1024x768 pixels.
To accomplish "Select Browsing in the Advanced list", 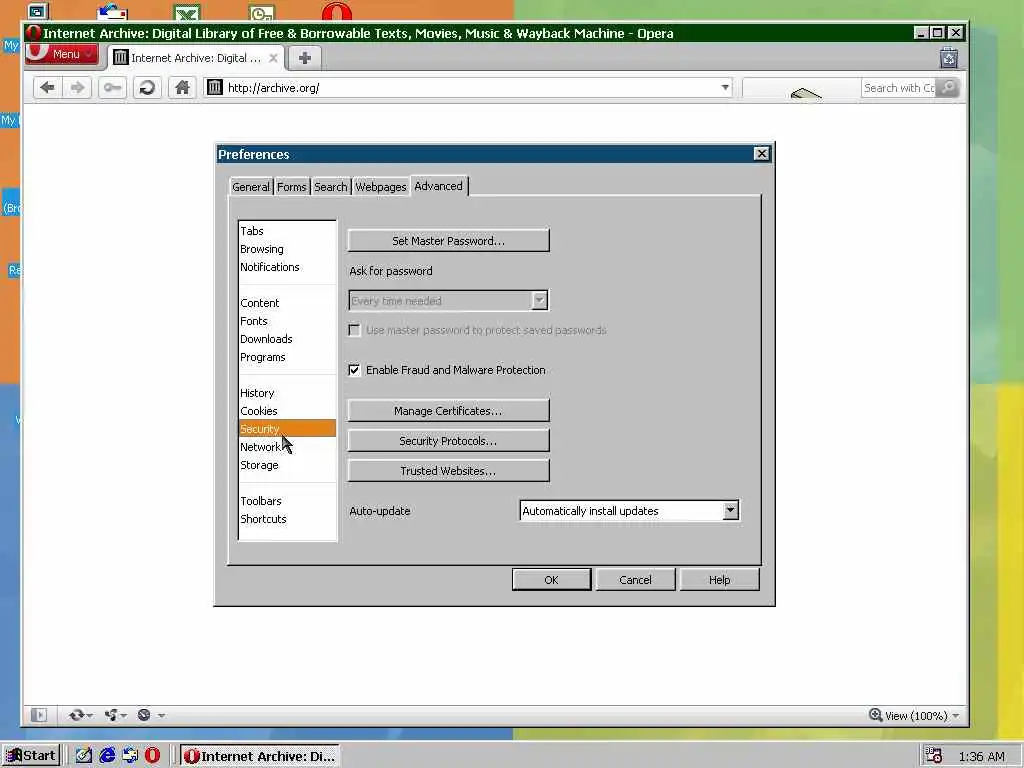I will 287,249.
